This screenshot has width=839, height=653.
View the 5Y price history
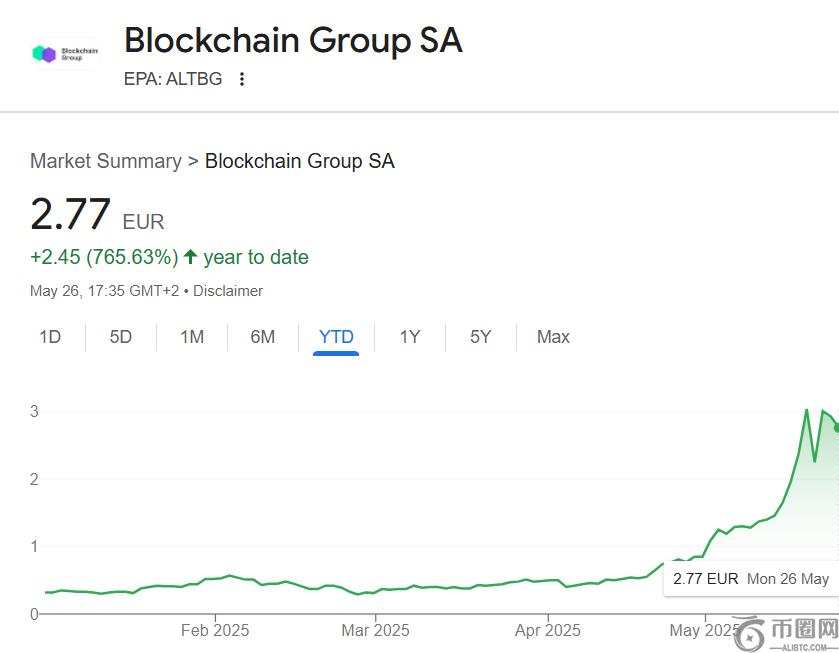coord(481,337)
